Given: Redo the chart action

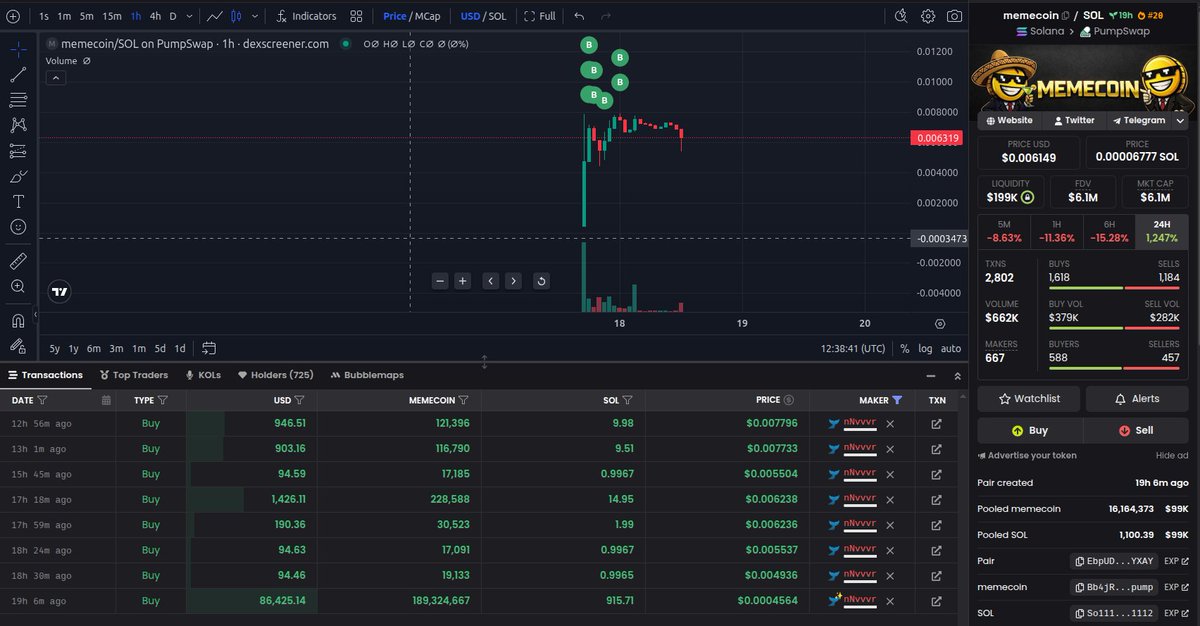Looking at the screenshot, I should pos(607,16).
